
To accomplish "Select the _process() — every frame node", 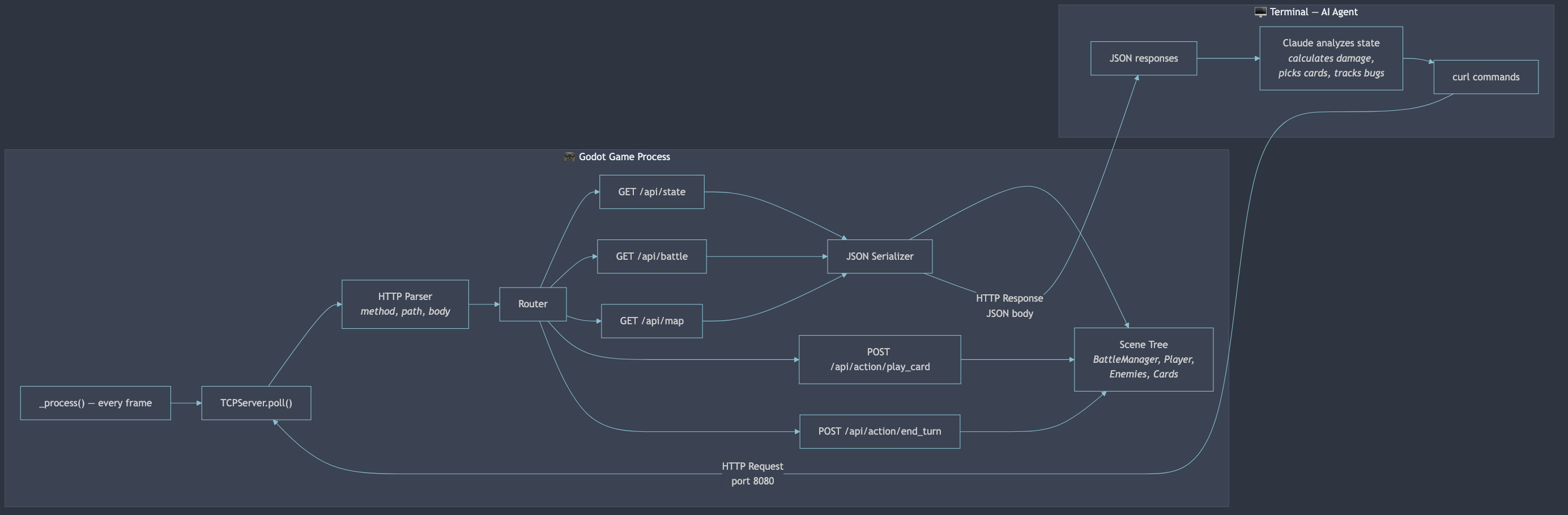I will pos(95,402).
